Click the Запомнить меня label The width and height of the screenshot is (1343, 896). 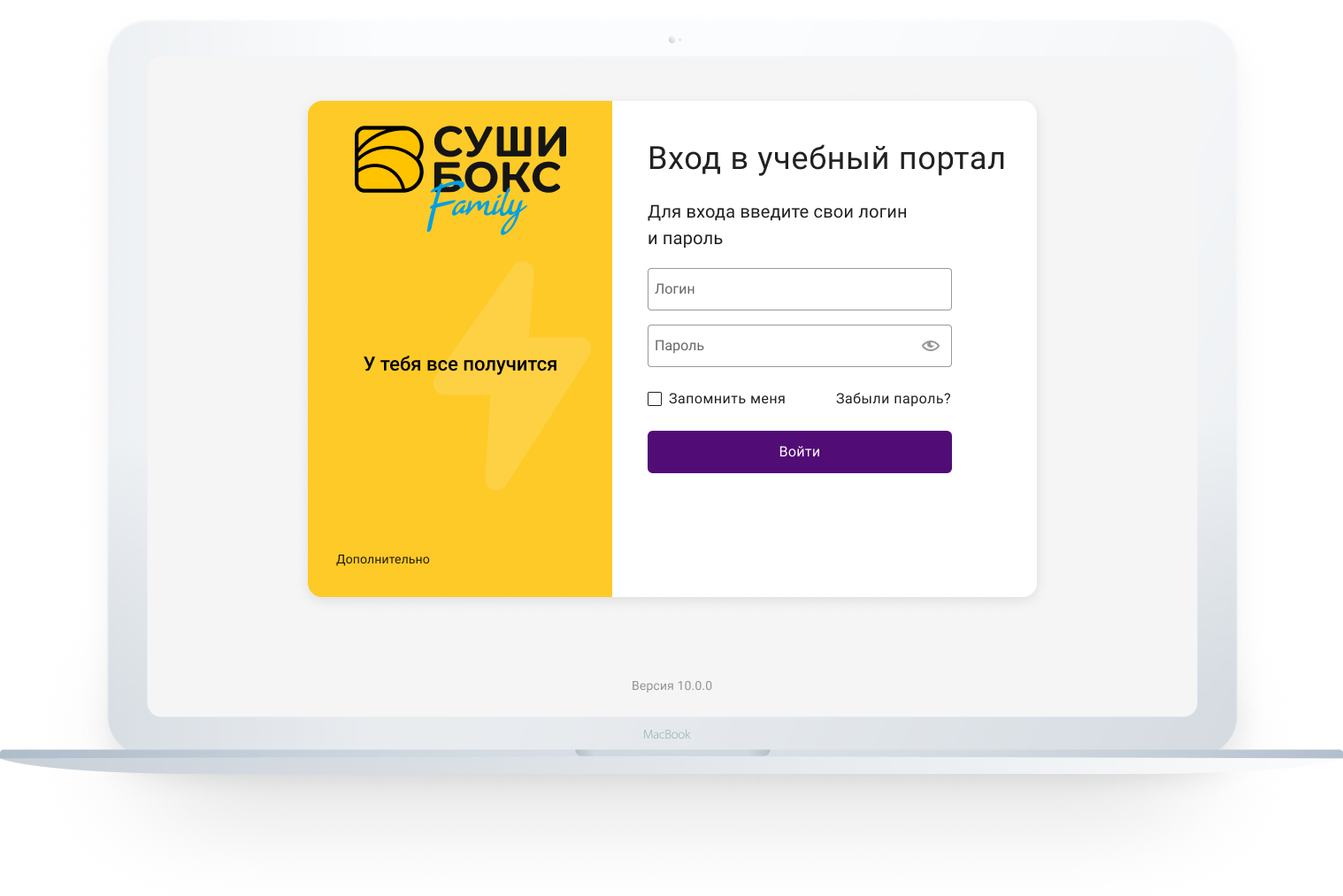coord(726,399)
